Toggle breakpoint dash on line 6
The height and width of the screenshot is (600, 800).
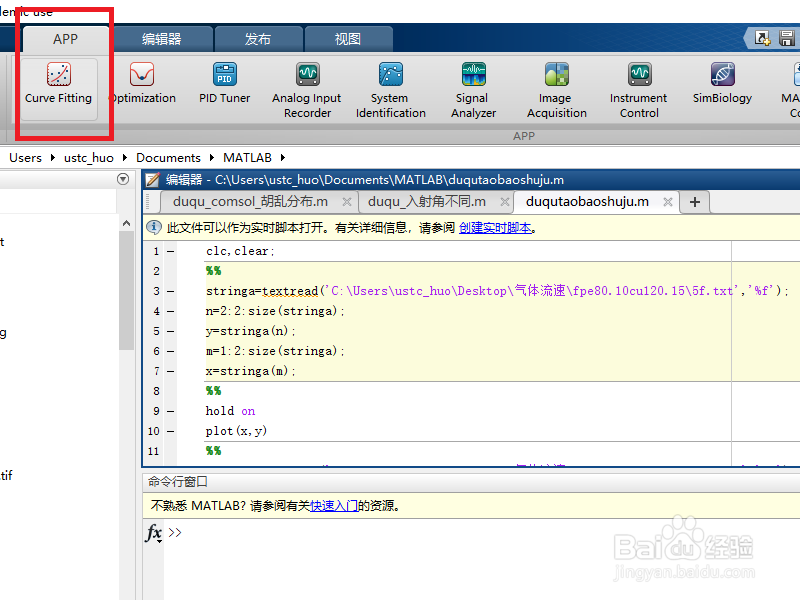pos(170,352)
